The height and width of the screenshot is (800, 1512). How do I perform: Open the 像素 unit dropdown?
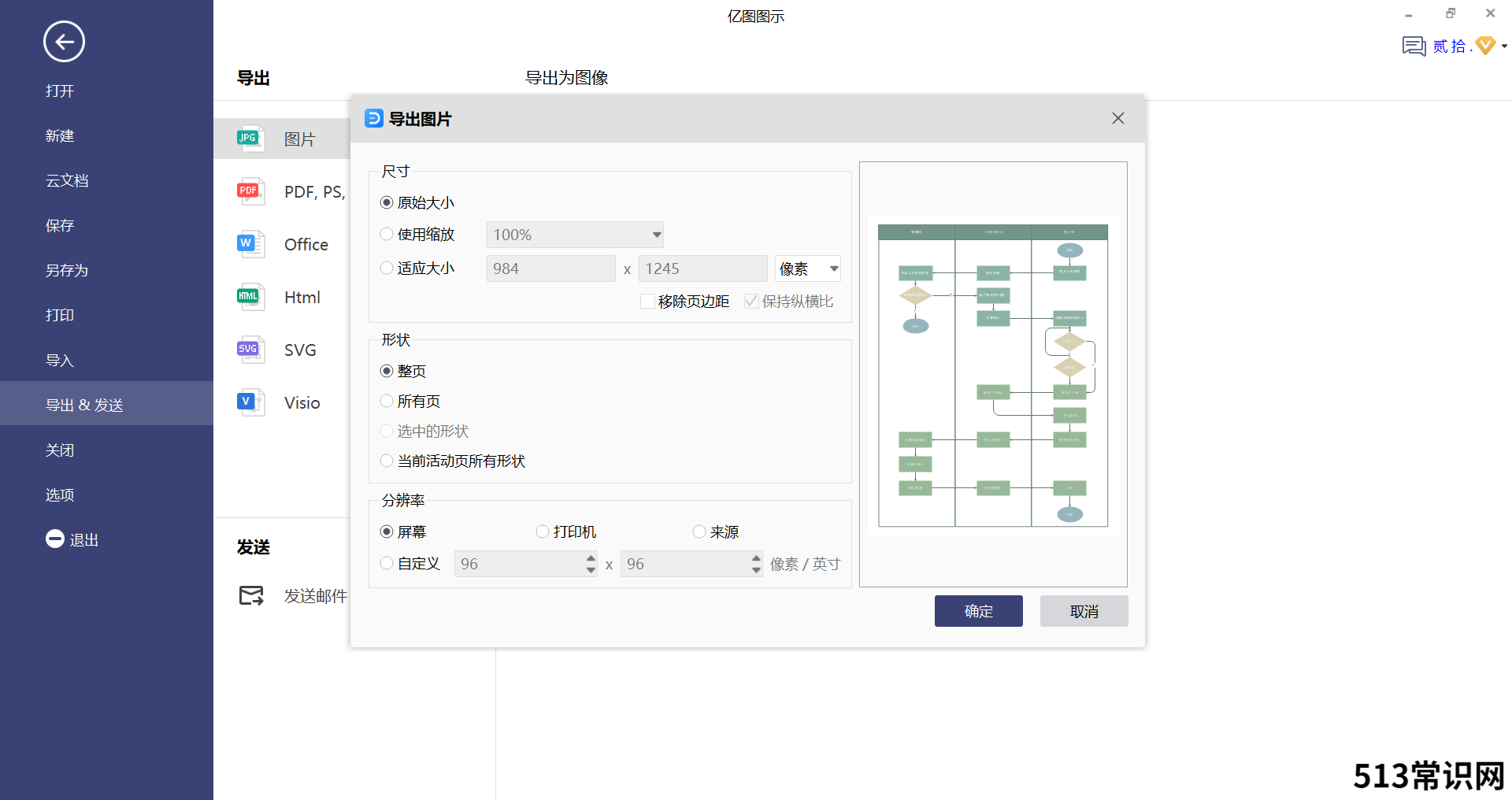pyautogui.click(x=808, y=269)
